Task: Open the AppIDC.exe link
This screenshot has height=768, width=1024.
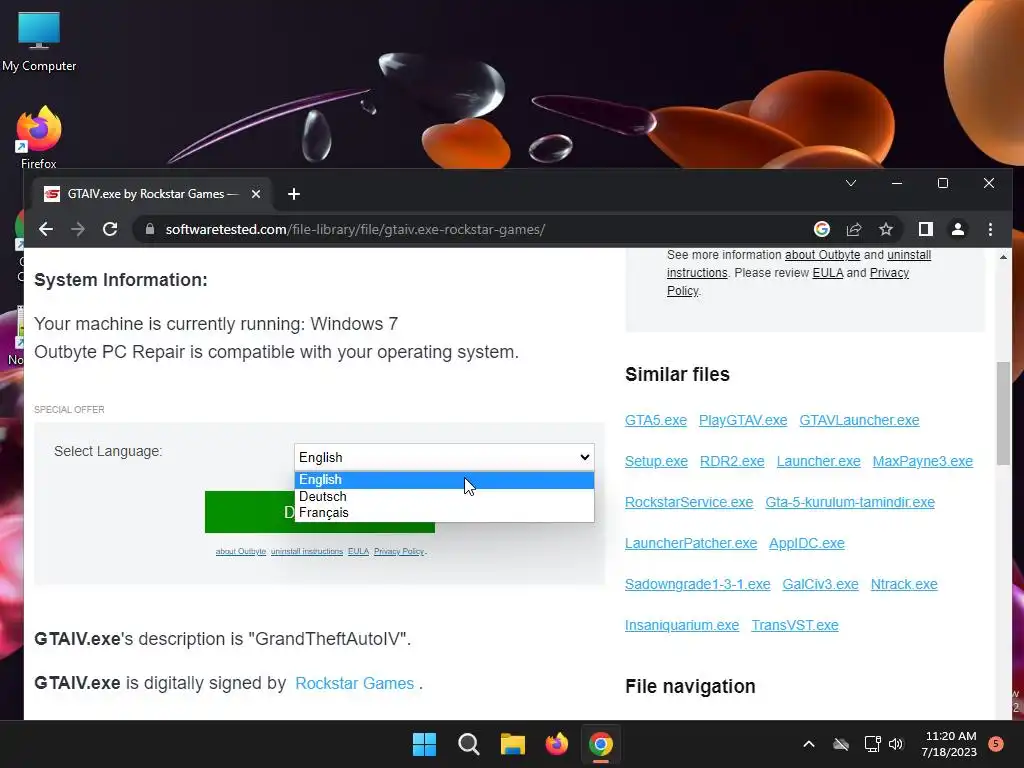Action: coord(807,543)
